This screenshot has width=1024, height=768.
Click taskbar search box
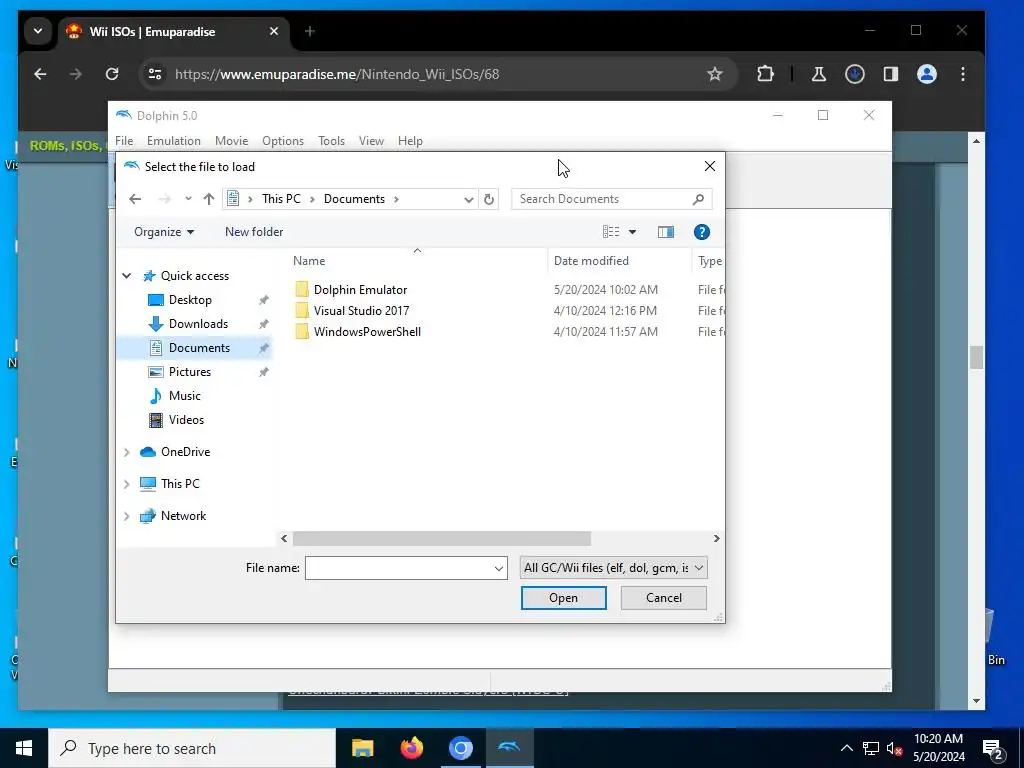tap(192, 748)
